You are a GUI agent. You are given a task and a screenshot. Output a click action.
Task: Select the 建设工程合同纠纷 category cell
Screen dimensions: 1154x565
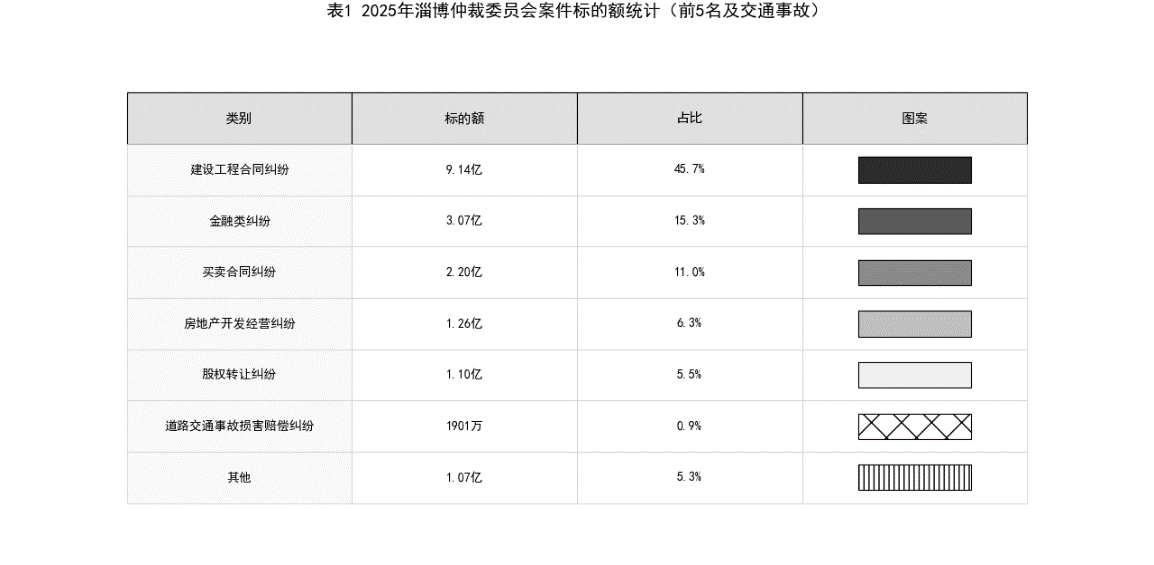click(239, 170)
